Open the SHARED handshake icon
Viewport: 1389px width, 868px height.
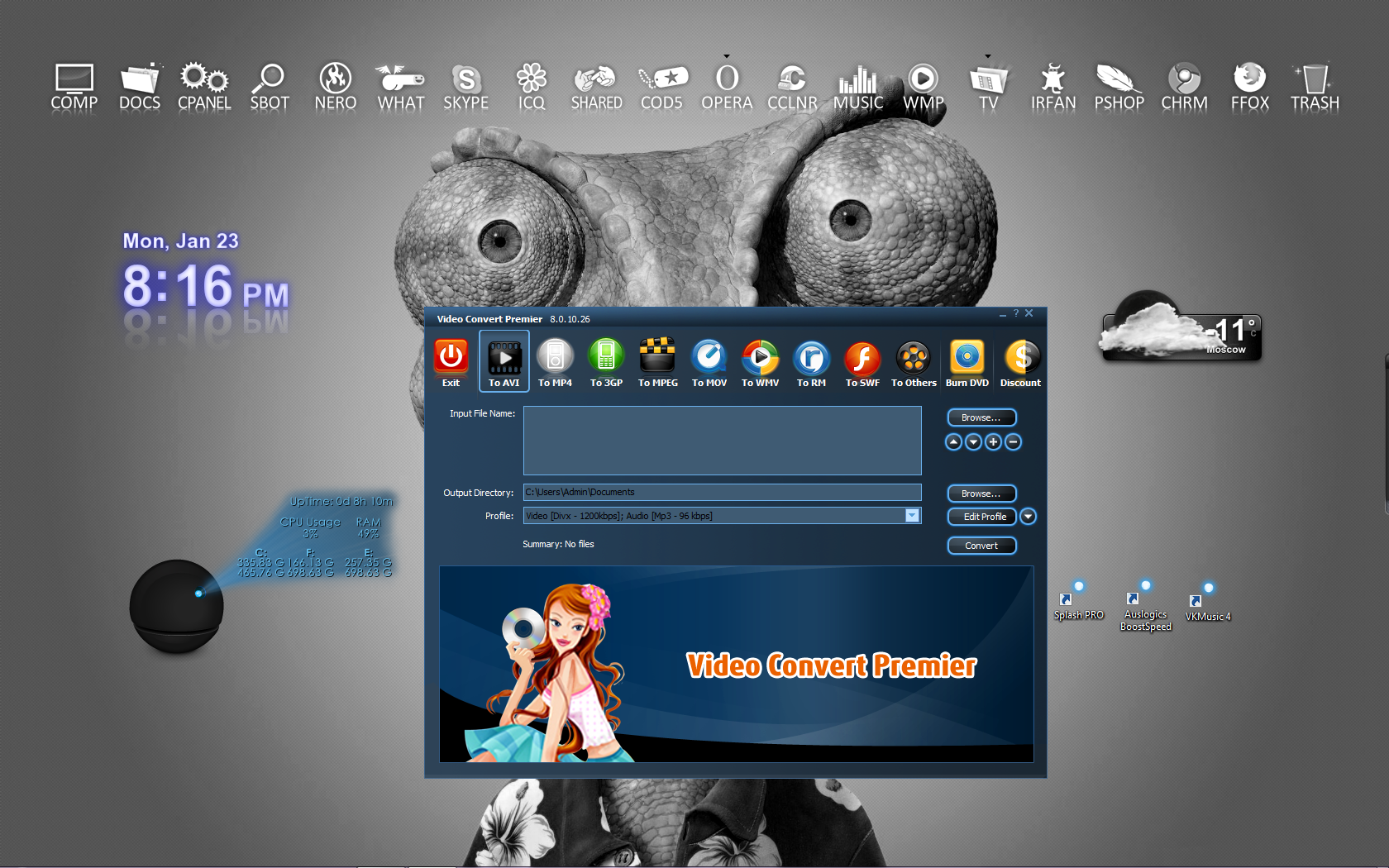point(596,87)
